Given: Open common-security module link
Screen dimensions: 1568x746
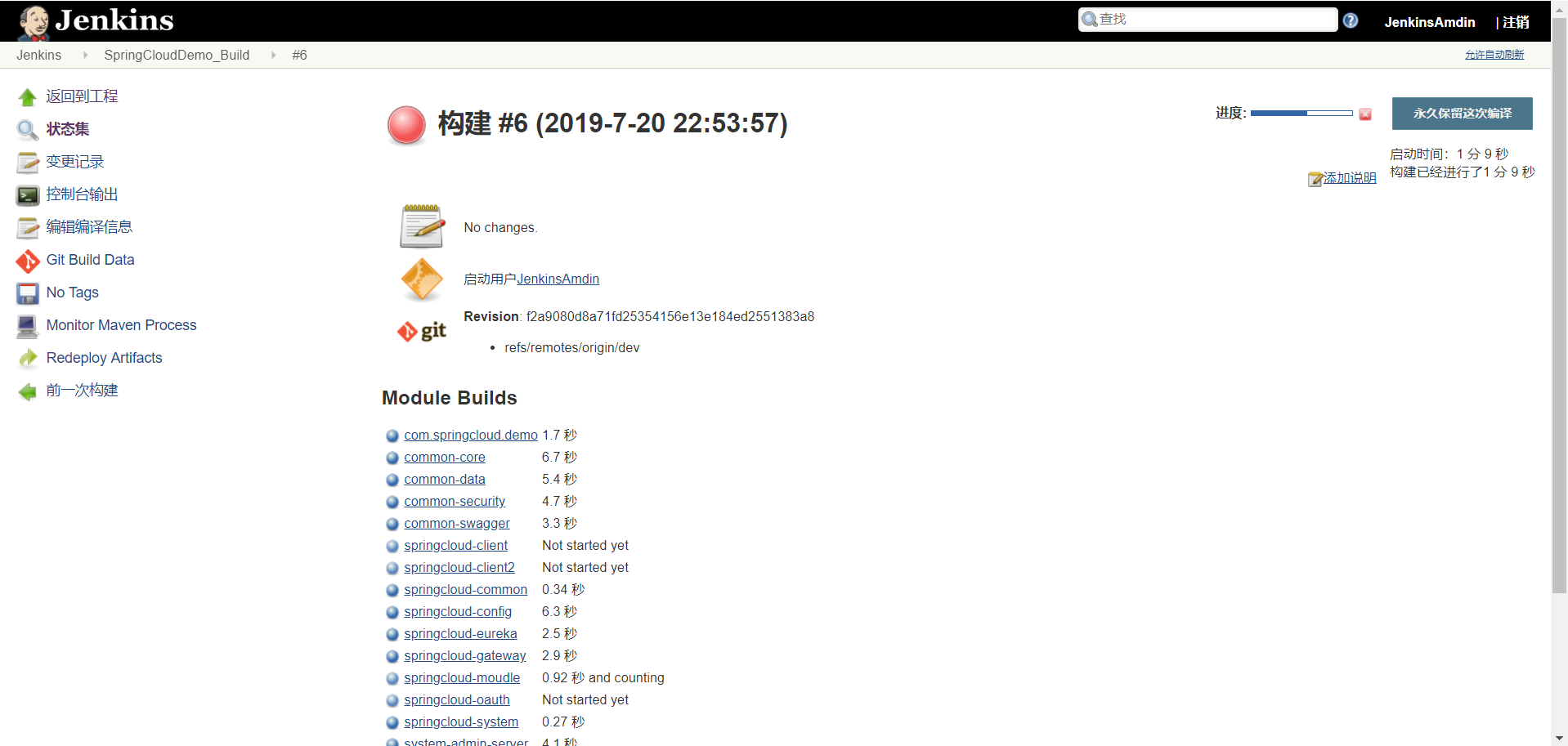Looking at the screenshot, I should coord(455,502).
